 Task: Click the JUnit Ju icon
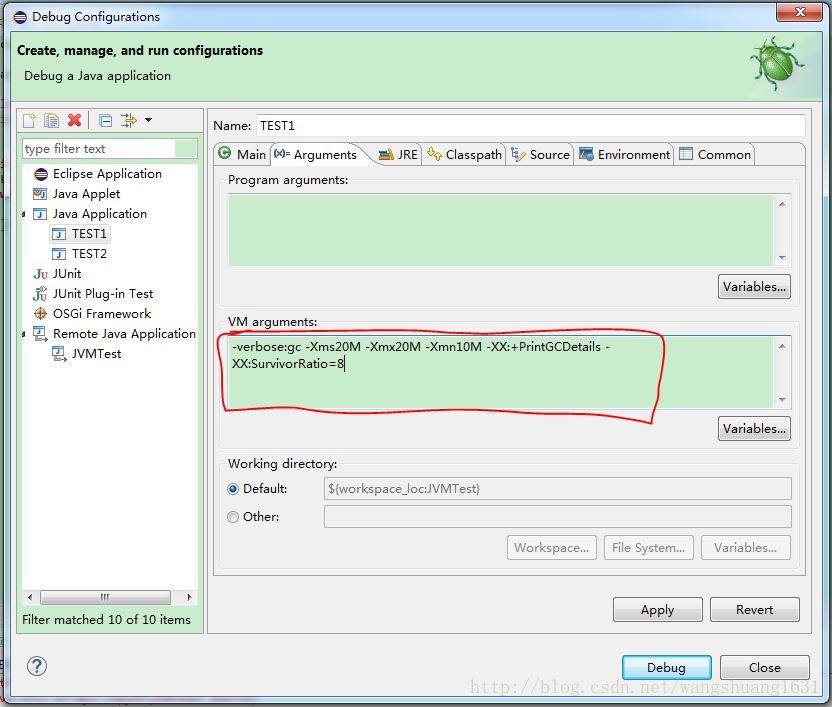click(40, 274)
